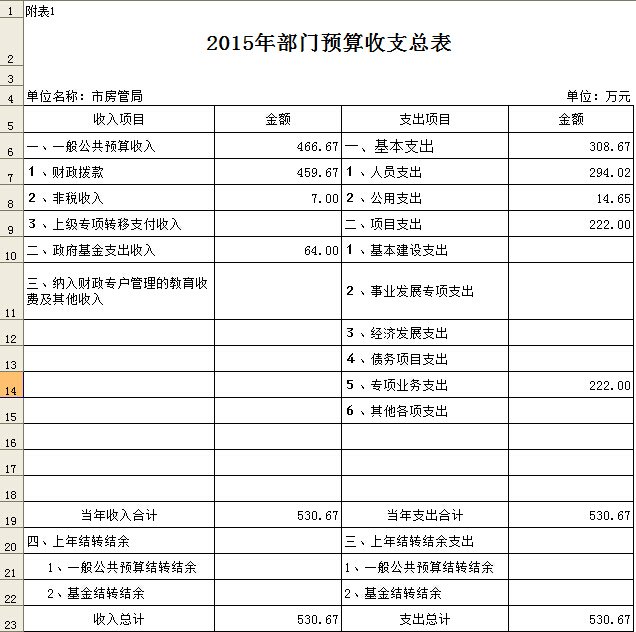Select the row 6 header
The height and width of the screenshot is (632, 636).
(x=11, y=151)
